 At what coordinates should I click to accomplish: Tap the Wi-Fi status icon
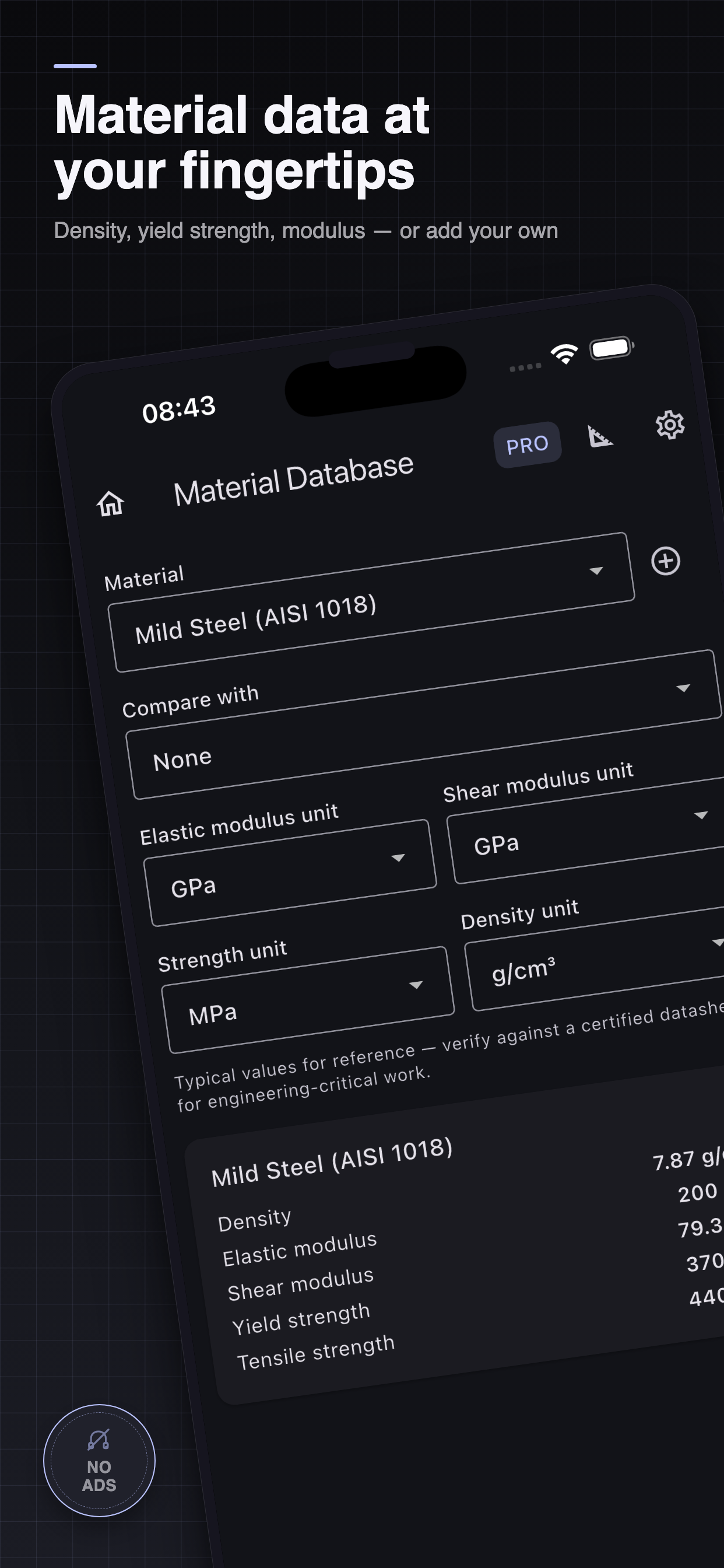coord(564,353)
